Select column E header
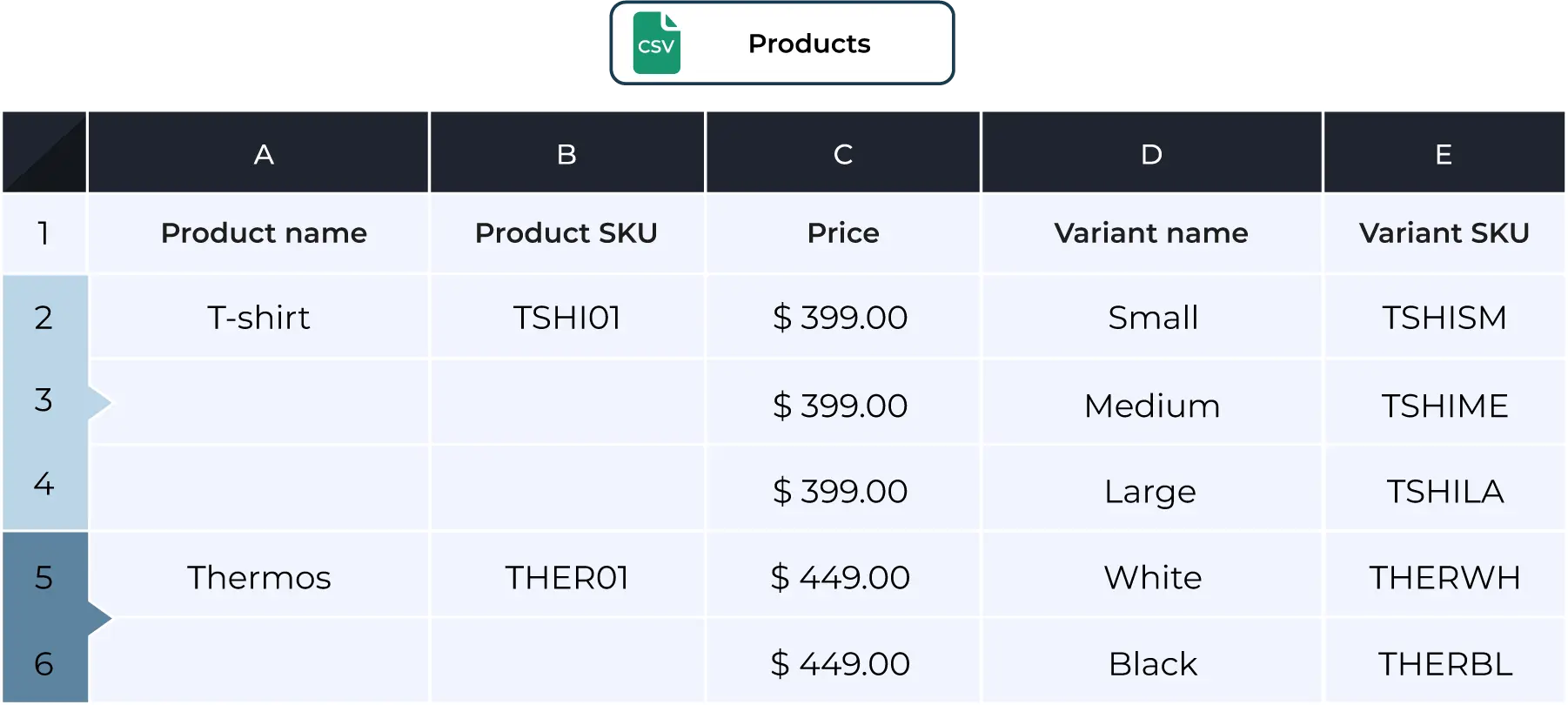The image size is (1568, 705). tap(1444, 152)
